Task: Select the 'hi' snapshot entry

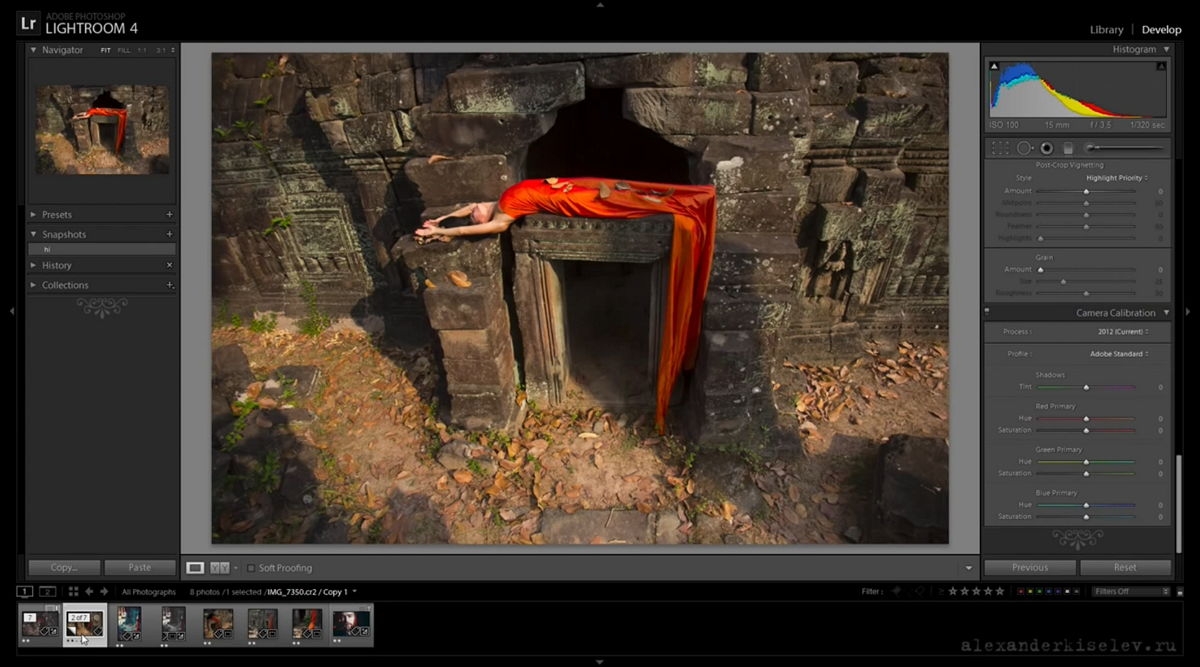Action: pyautogui.click(x=102, y=249)
